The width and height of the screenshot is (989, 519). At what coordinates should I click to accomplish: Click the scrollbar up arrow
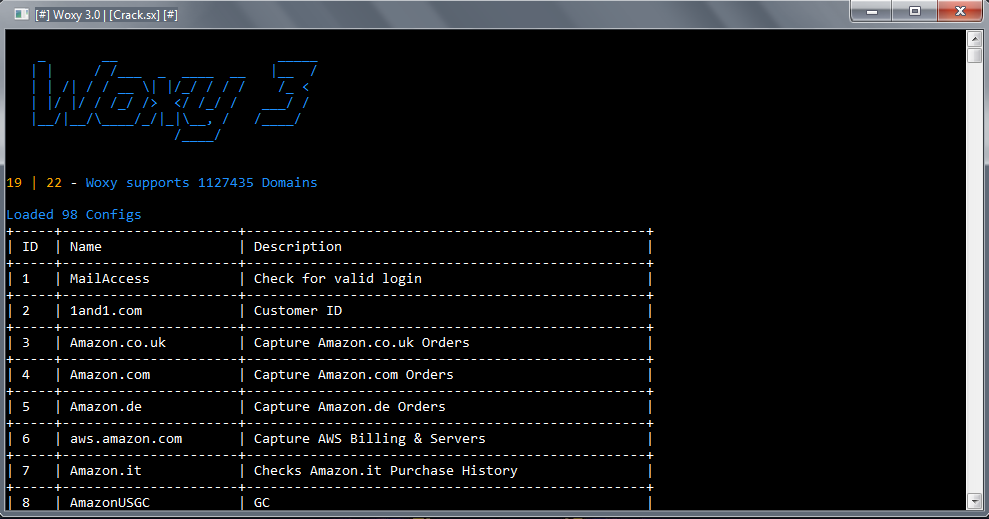[974, 38]
